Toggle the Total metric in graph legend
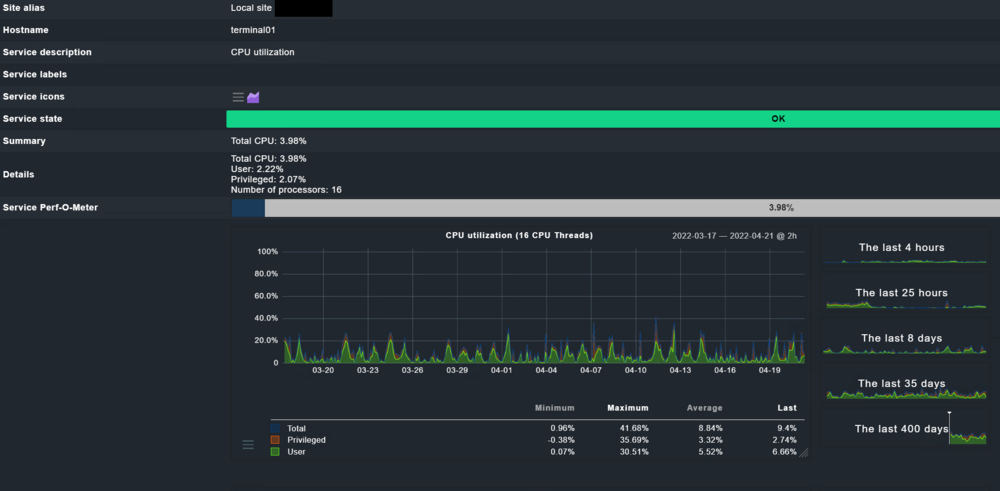This screenshot has height=491, width=1000. coord(296,428)
